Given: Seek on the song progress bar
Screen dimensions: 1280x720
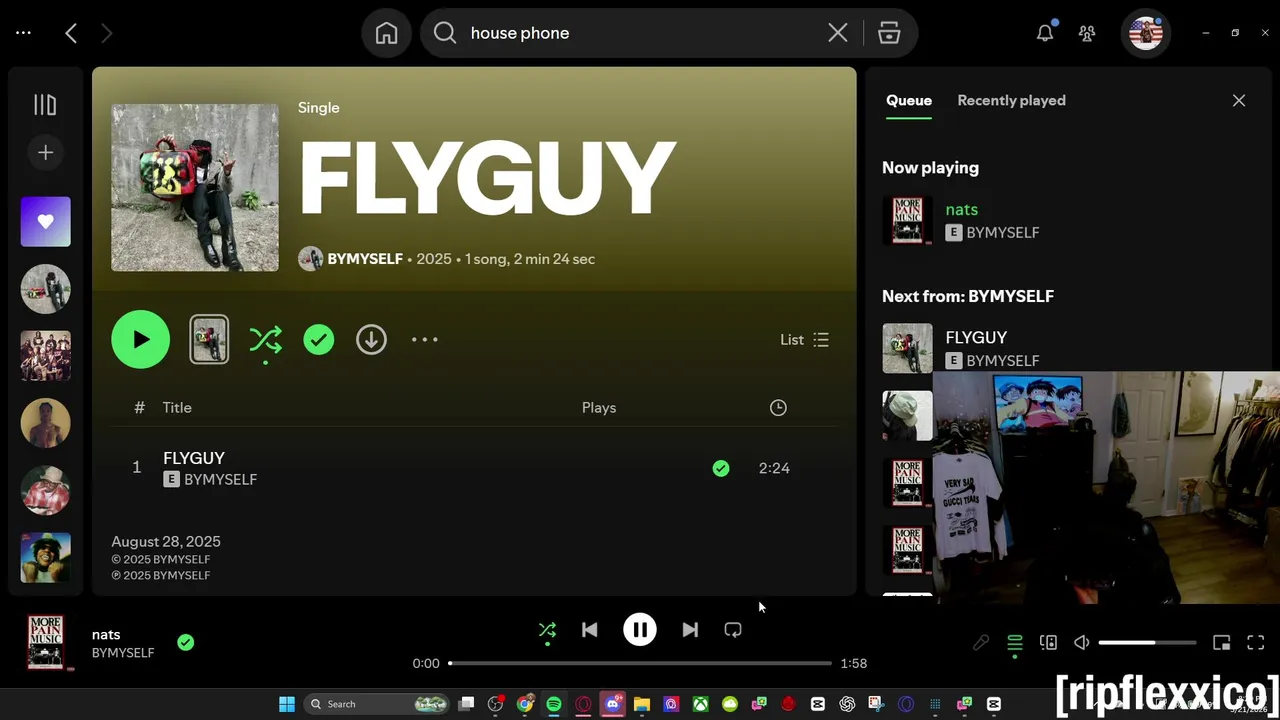Looking at the screenshot, I should click(640, 663).
